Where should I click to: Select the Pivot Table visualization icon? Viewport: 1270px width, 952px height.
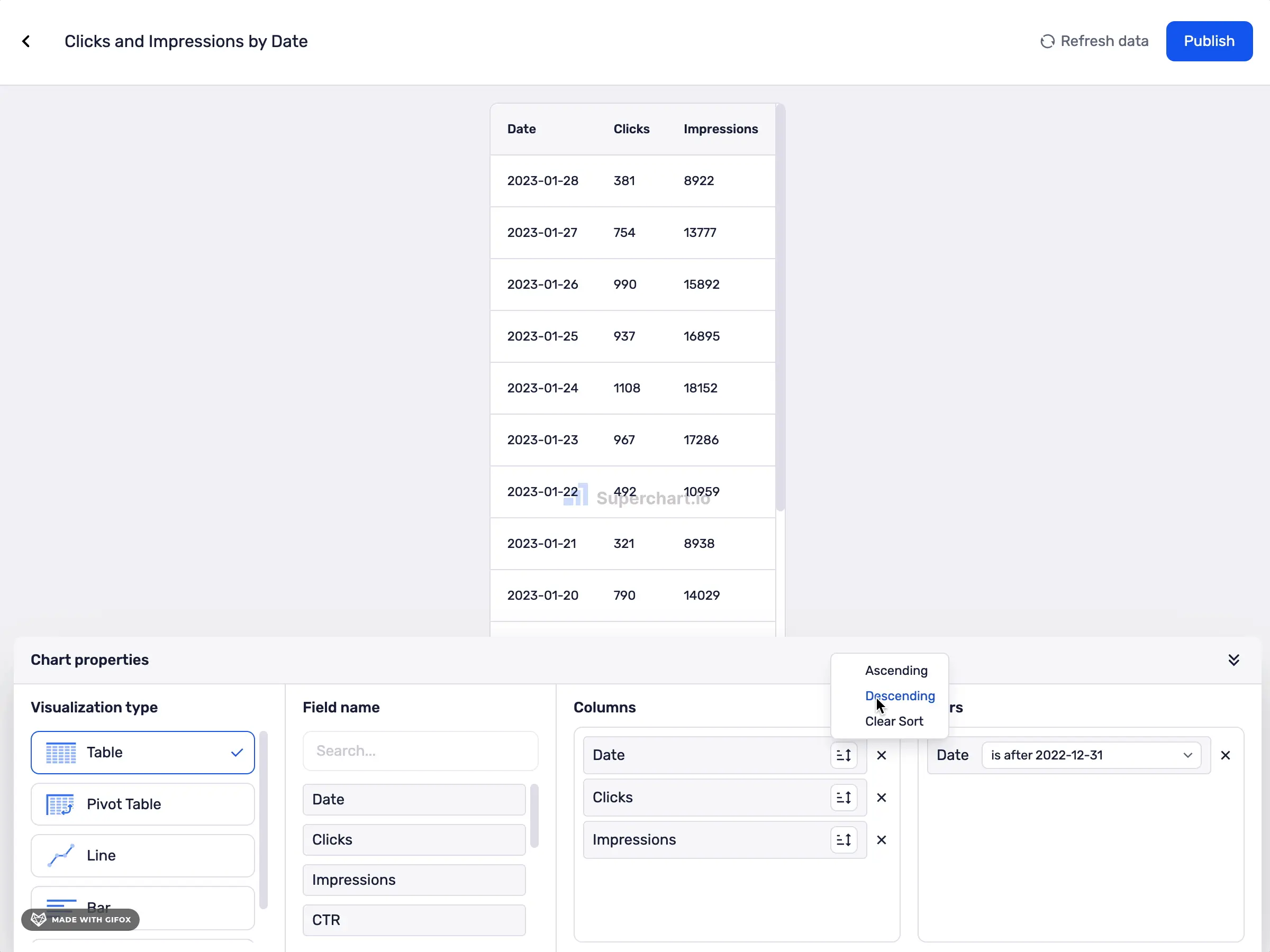coord(60,804)
